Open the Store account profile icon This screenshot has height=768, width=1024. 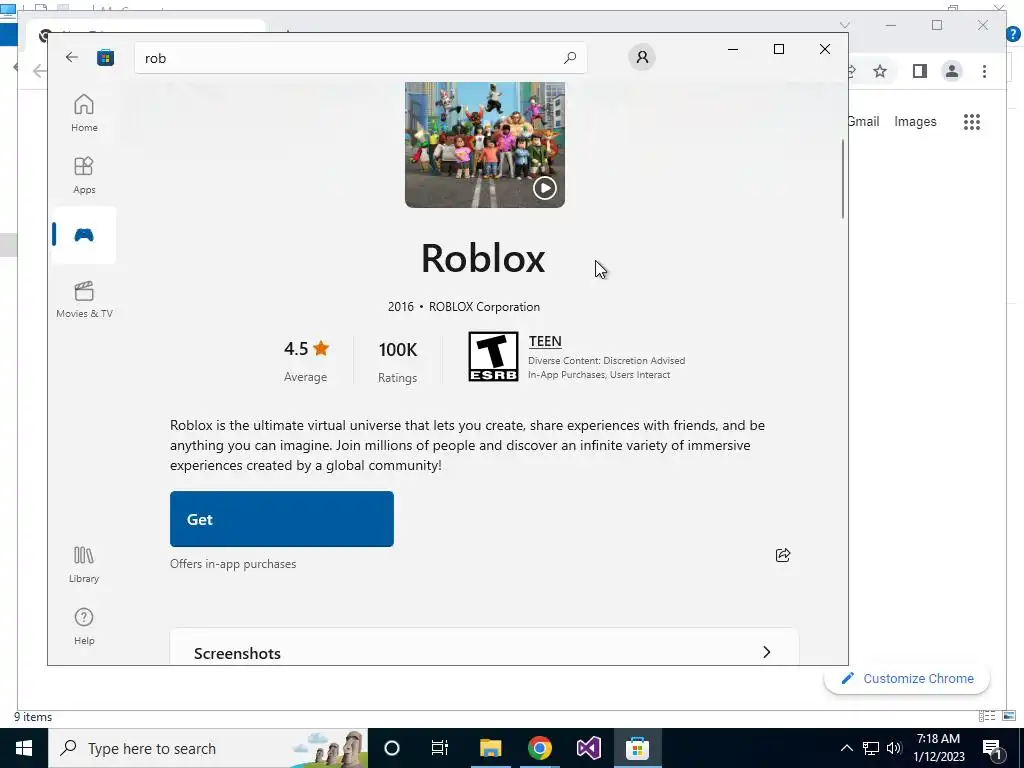point(642,57)
